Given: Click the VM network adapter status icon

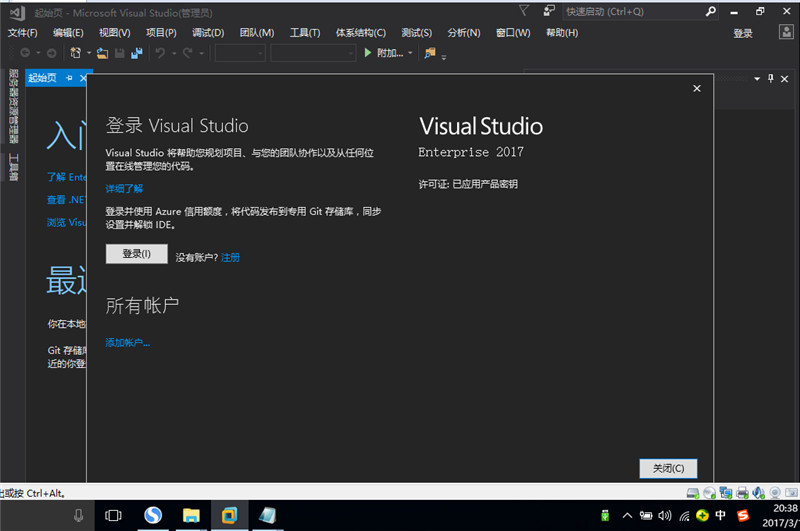Looking at the screenshot, I should tap(726, 493).
